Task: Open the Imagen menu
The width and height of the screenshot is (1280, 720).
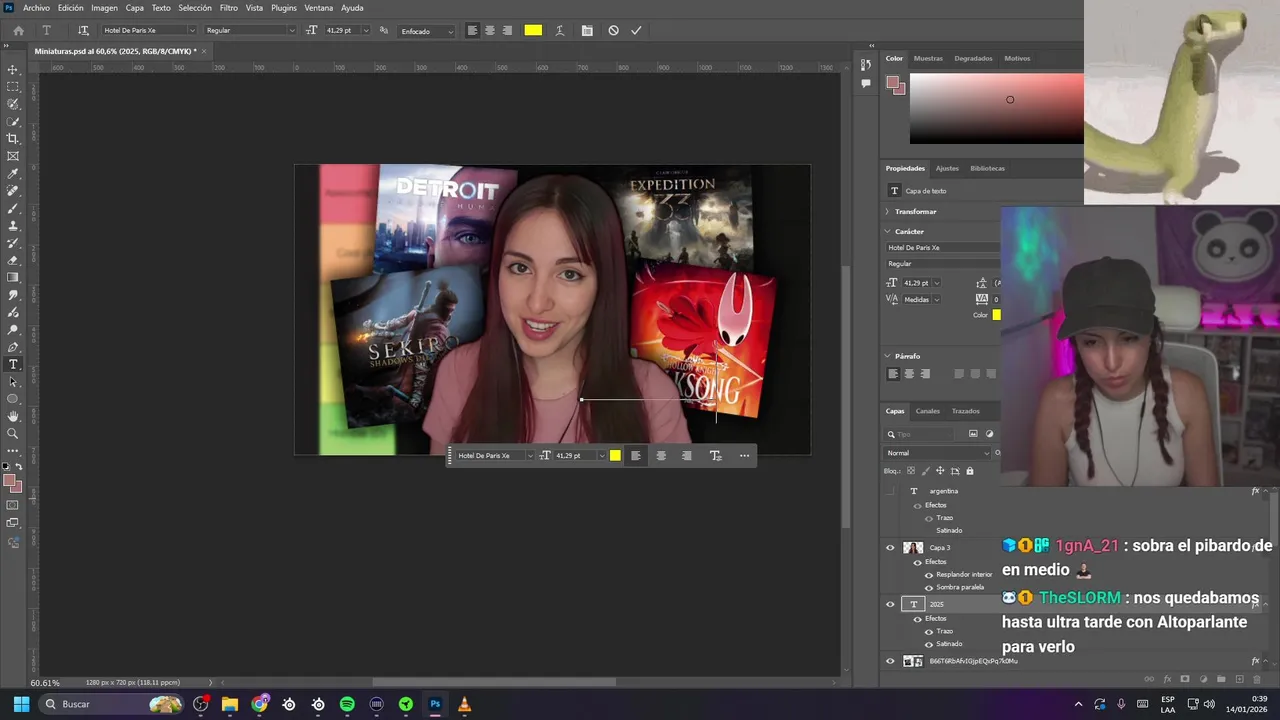Action: pyautogui.click(x=104, y=8)
